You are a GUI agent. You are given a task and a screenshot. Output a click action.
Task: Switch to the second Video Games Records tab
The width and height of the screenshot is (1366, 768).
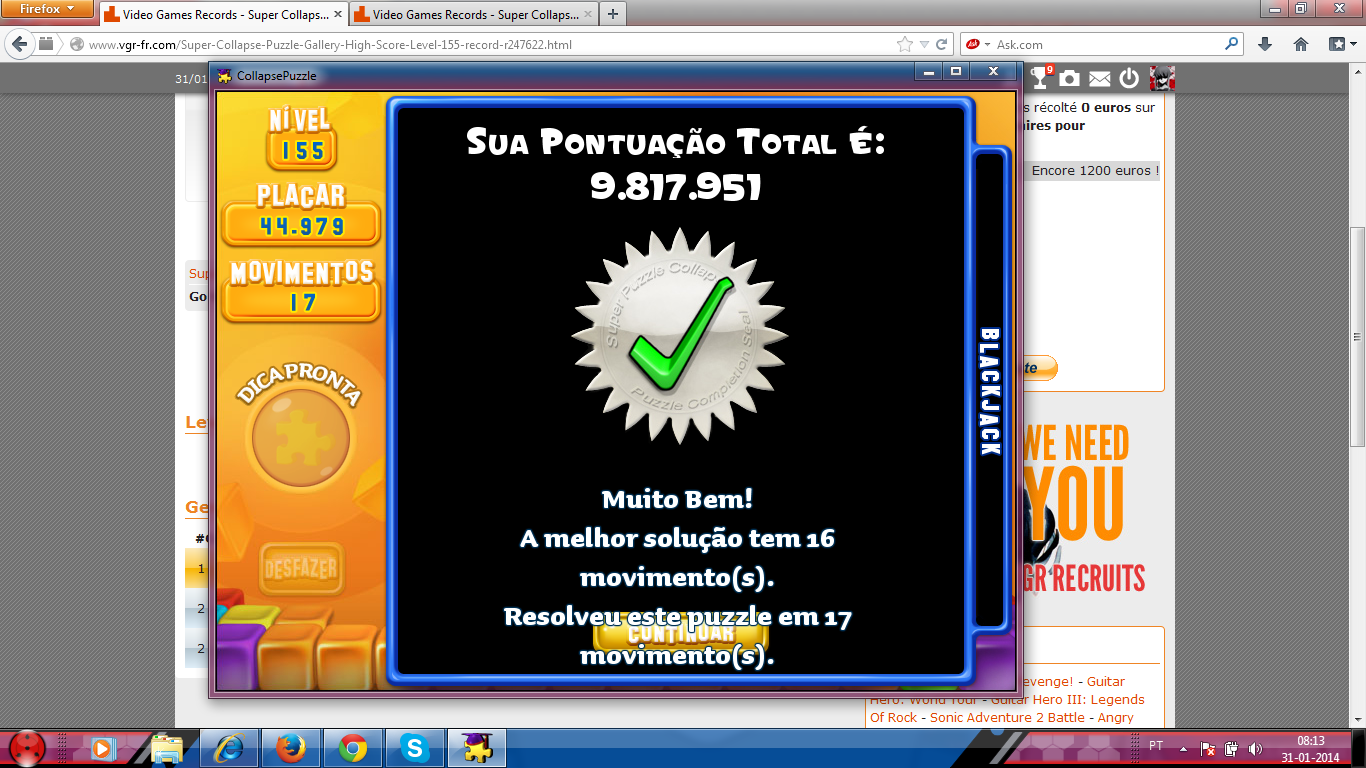click(472, 15)
